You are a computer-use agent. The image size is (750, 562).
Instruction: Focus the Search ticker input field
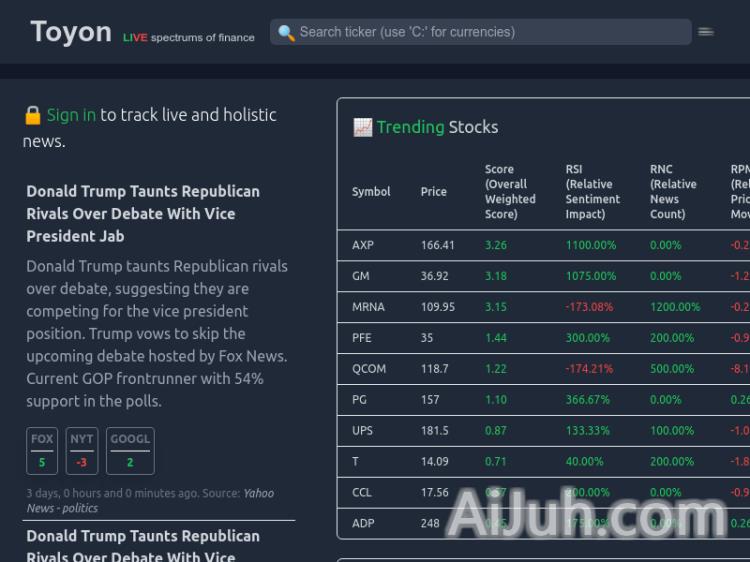(x=490, y=32)
